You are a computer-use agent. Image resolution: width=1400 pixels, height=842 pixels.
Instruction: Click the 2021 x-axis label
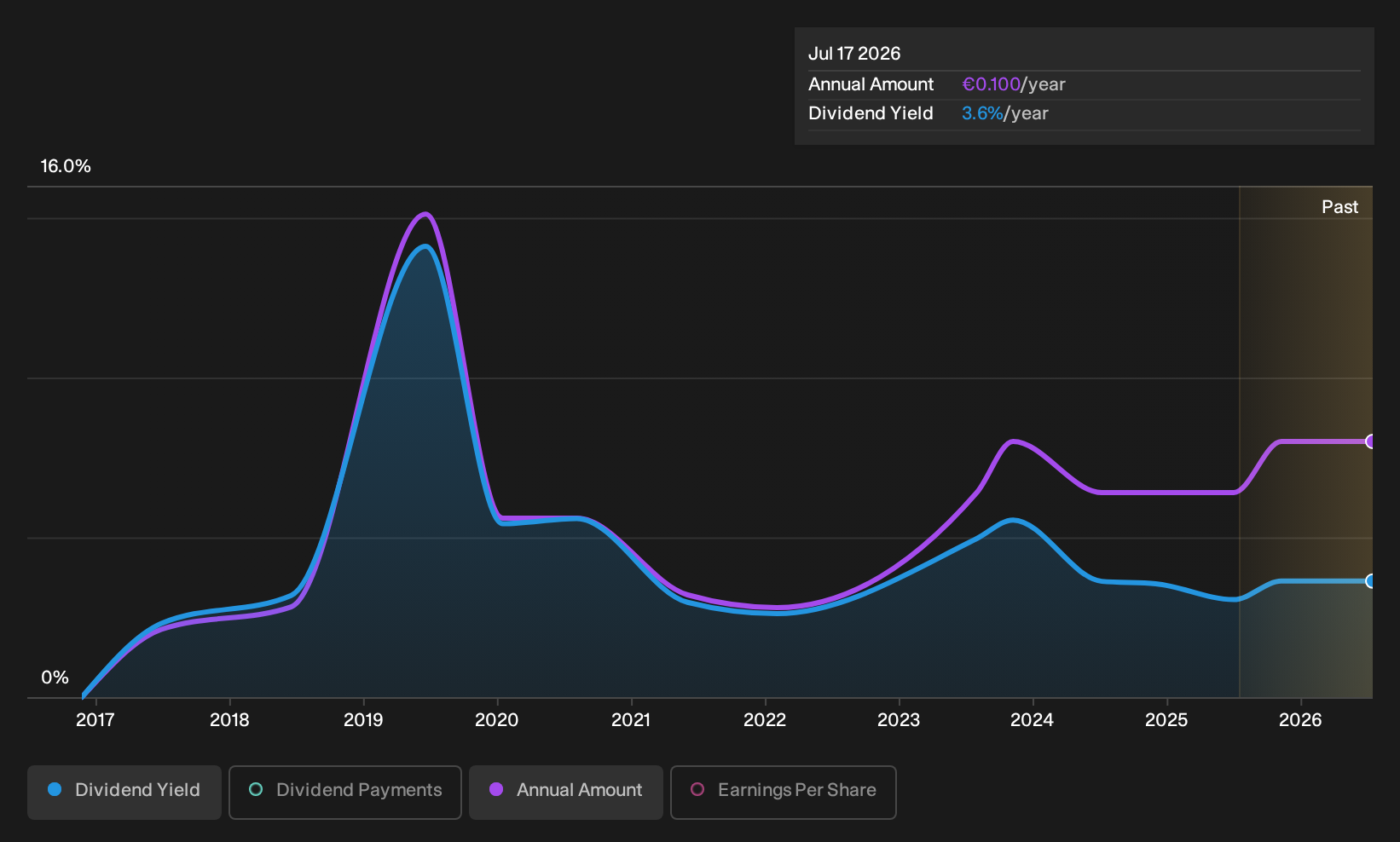tap(631, 720)
